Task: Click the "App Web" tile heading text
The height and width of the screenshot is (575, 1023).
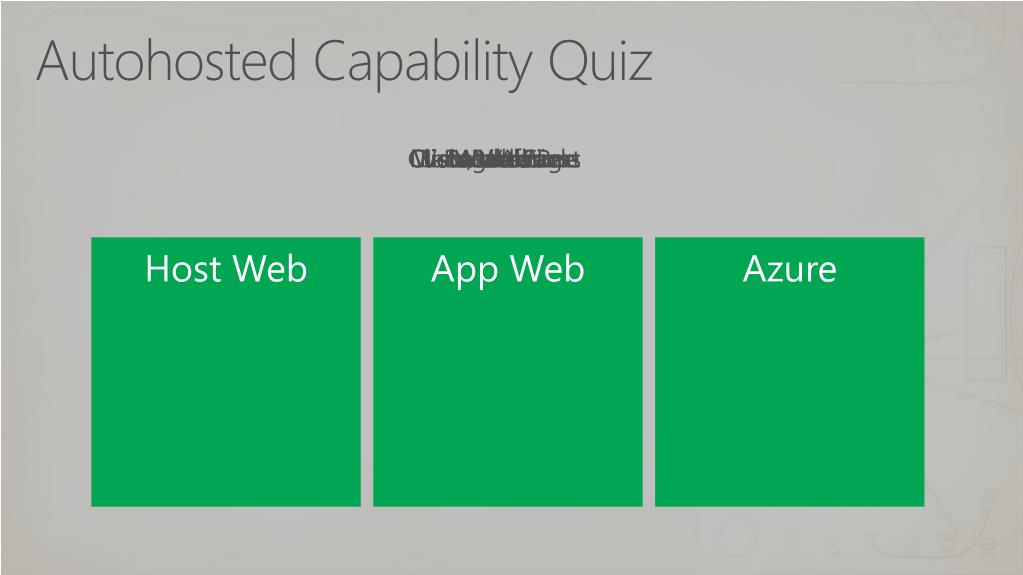Action: (508, 270)
